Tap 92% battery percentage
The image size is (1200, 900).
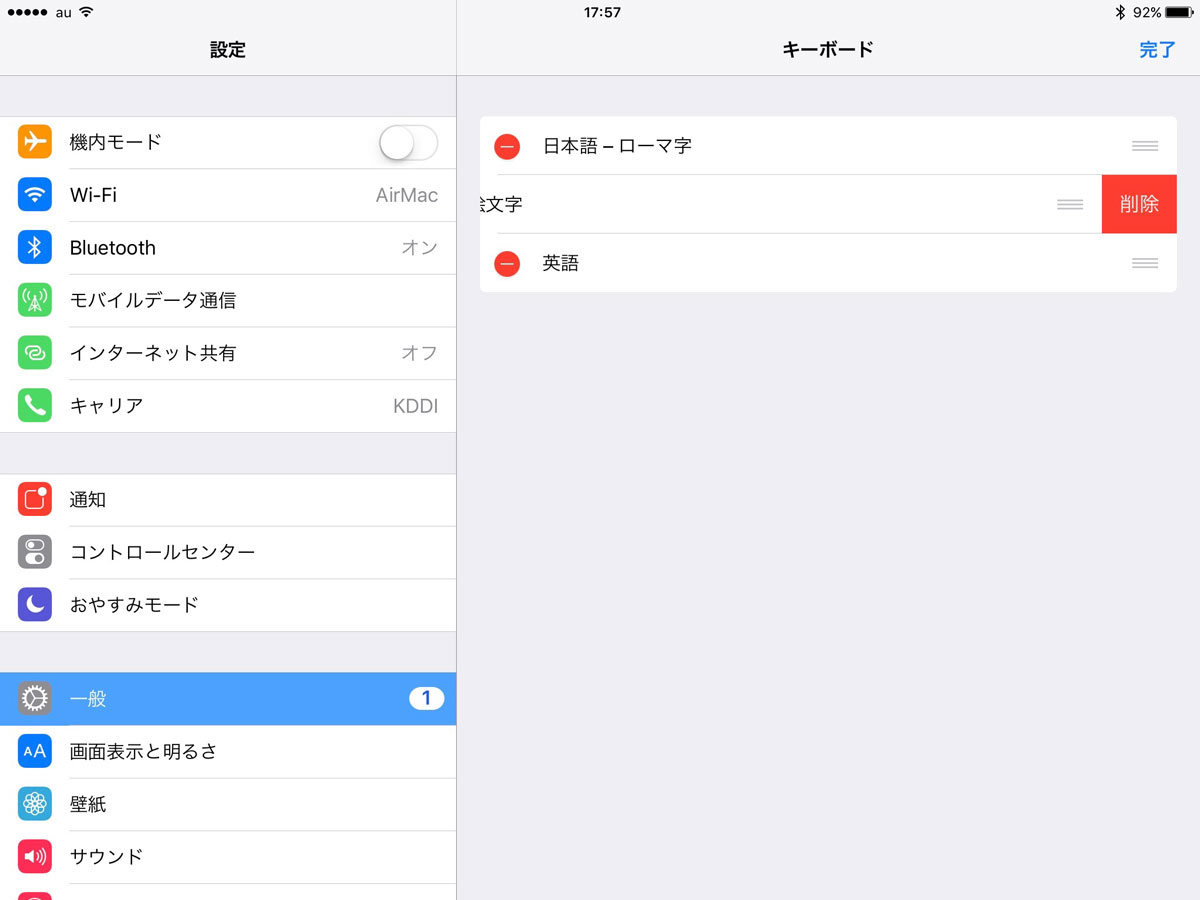(x=1147, y=12)
